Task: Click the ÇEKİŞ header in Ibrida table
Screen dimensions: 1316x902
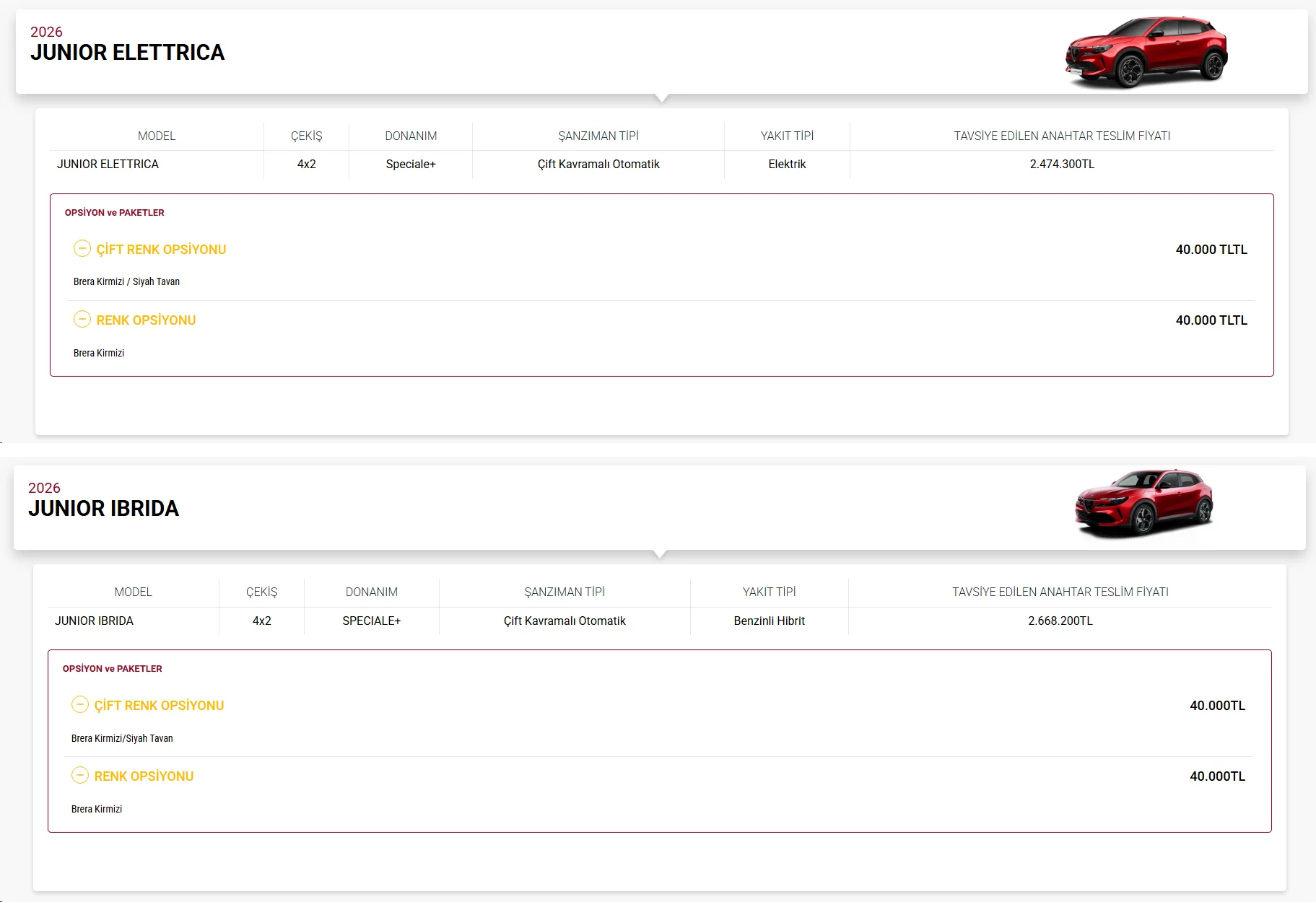Action: click(x=261, y=592)
